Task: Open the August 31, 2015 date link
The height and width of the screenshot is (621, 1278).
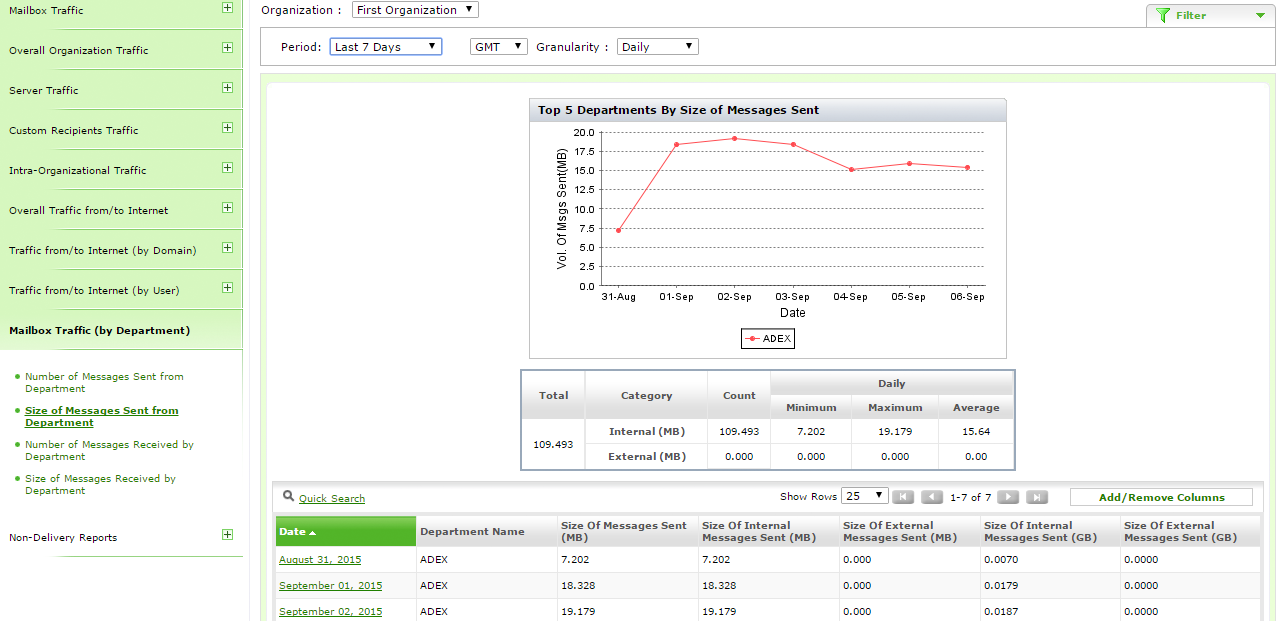Action: (320, 560)
